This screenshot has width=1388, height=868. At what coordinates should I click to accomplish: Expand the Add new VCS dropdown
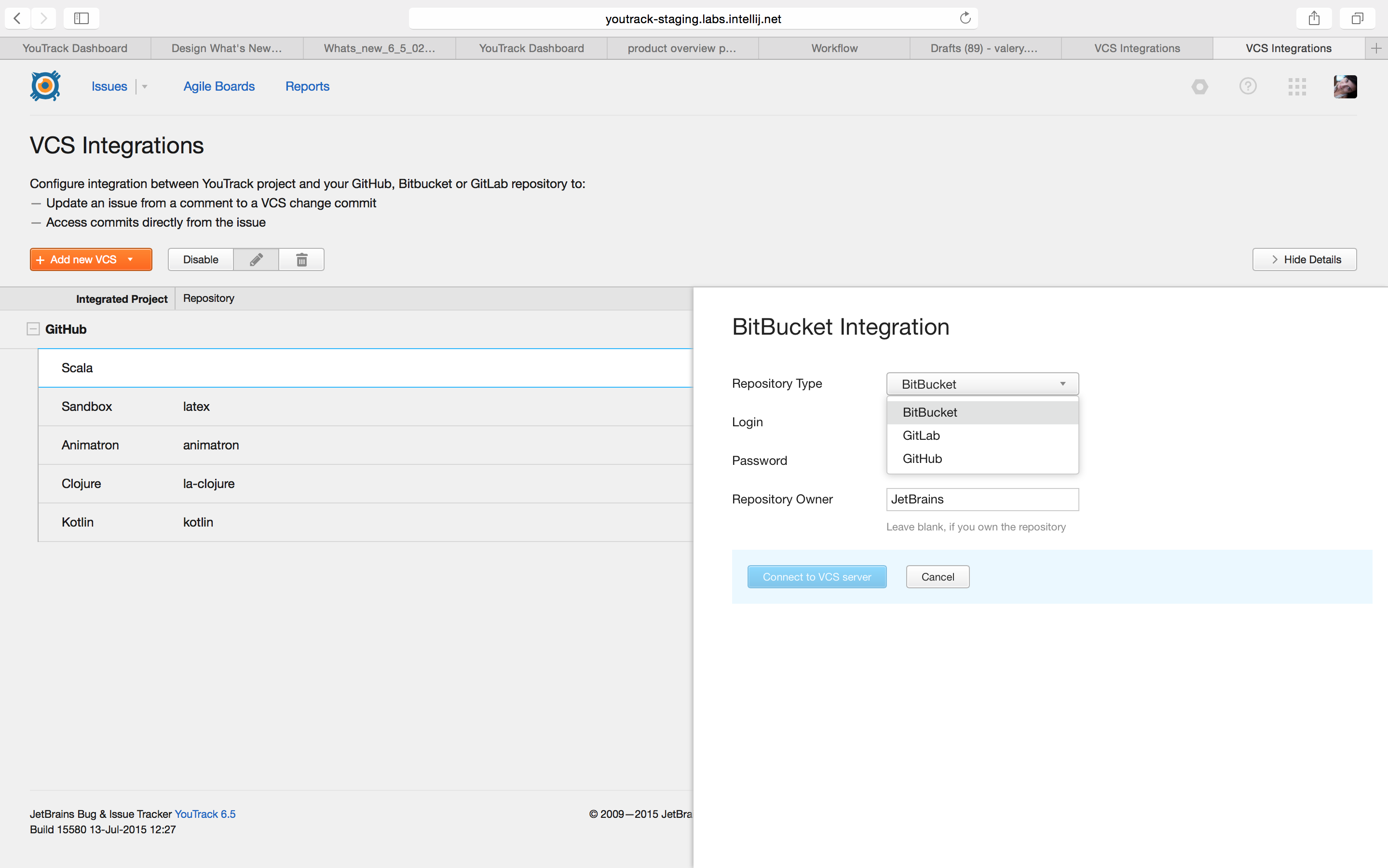tap(131, 259)
